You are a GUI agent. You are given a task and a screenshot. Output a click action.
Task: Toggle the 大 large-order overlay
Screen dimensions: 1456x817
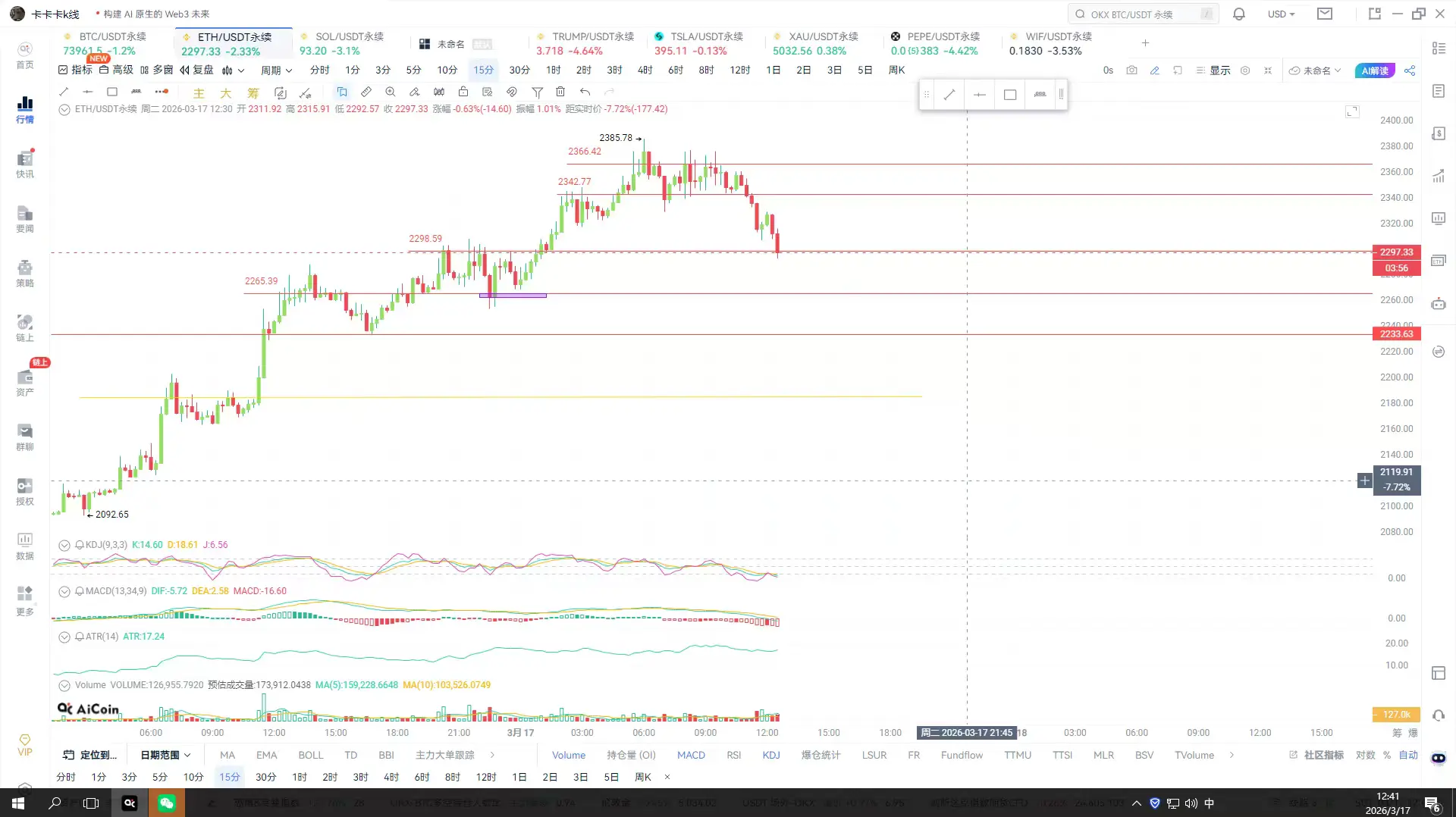(x=226, y=92)
